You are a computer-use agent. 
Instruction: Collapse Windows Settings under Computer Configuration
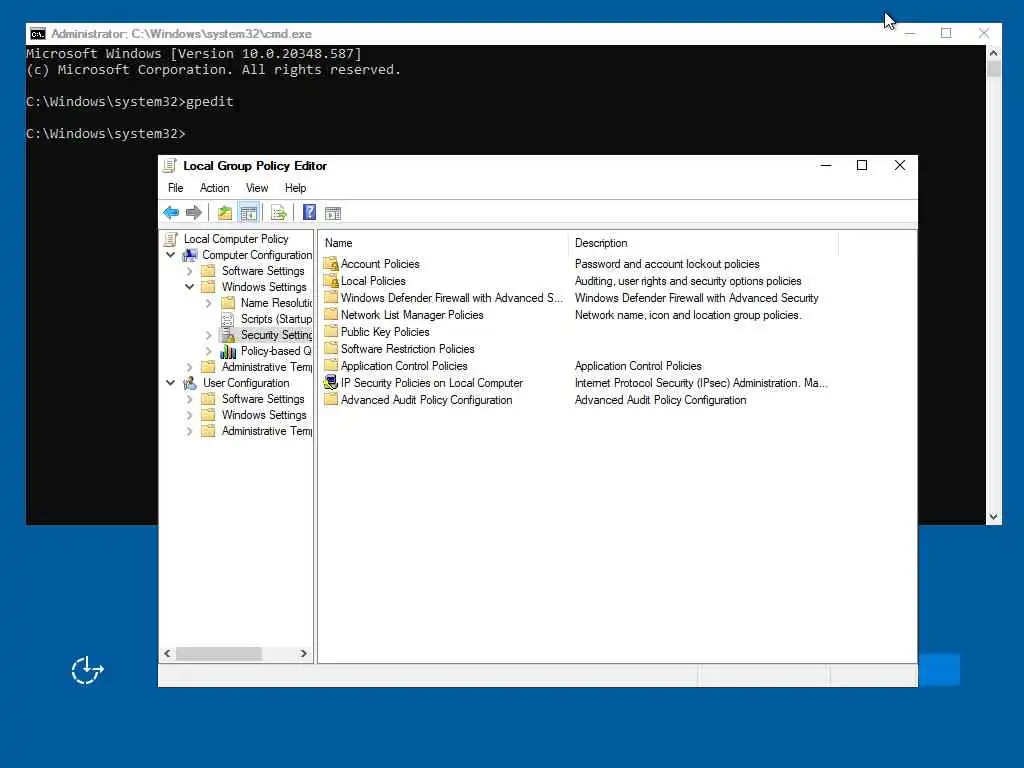tap(189, 287)
